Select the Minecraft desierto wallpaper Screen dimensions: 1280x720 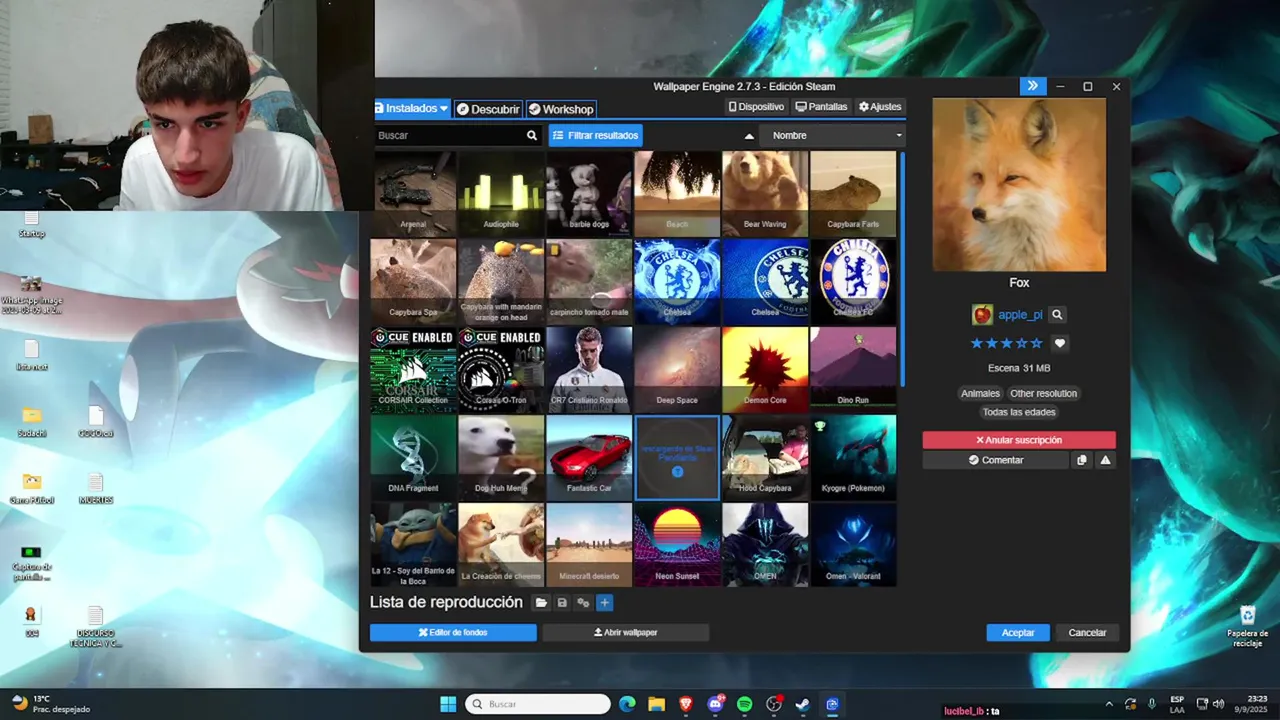[589, 544]
